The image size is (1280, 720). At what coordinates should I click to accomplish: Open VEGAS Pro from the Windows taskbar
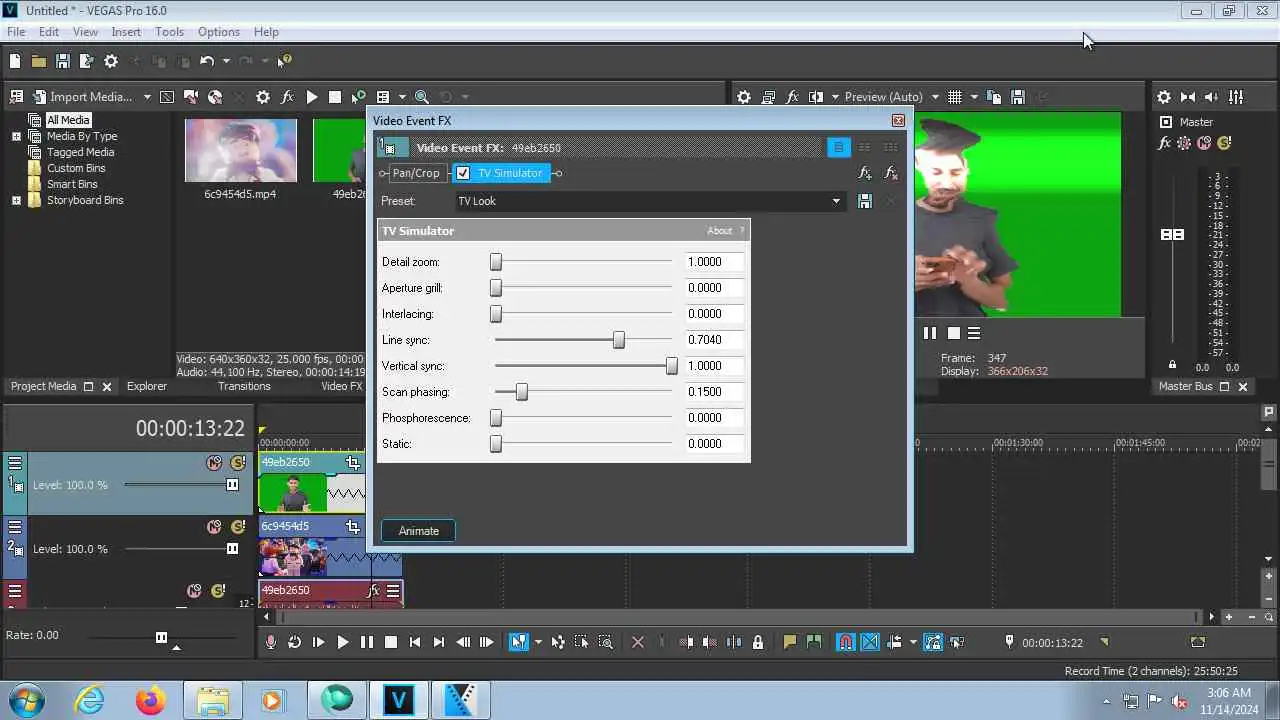coord(398,700)
